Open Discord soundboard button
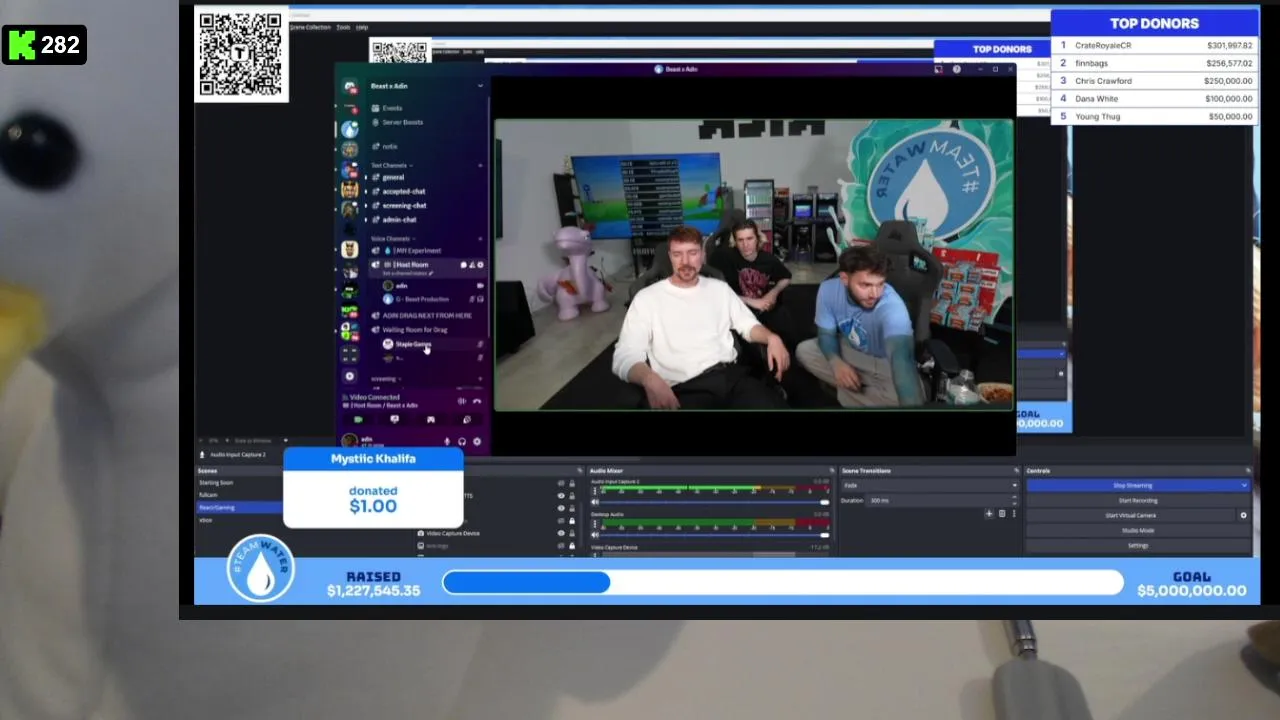Viewport: 1280px width, 720px height. (467, 420)
